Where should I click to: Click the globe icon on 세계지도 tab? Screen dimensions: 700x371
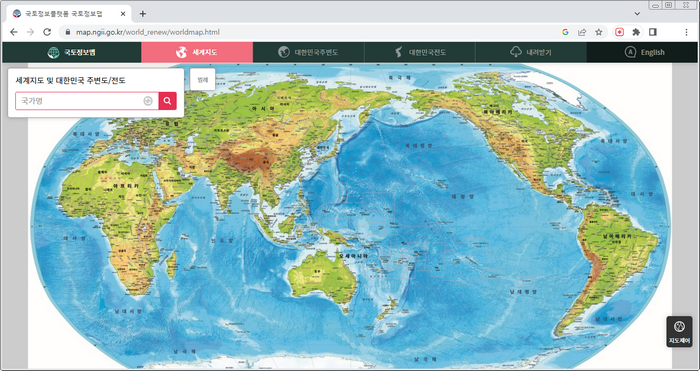point(181,52)
